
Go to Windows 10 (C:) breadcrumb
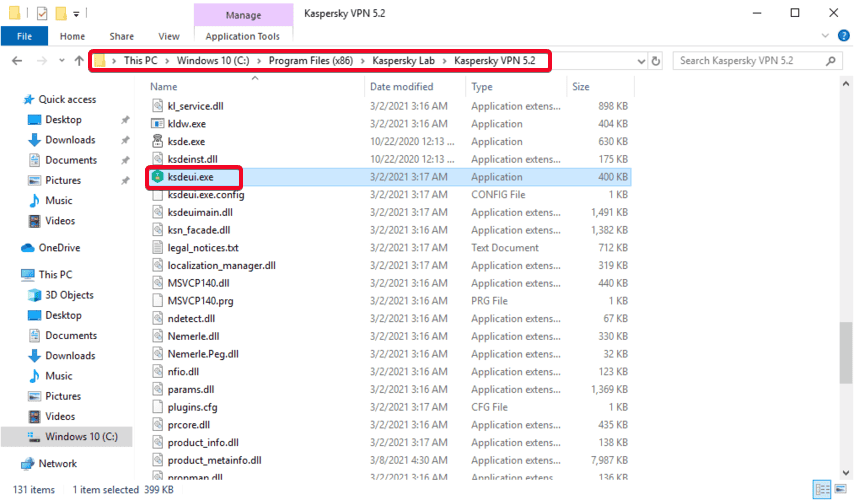(x=213, y=60)
